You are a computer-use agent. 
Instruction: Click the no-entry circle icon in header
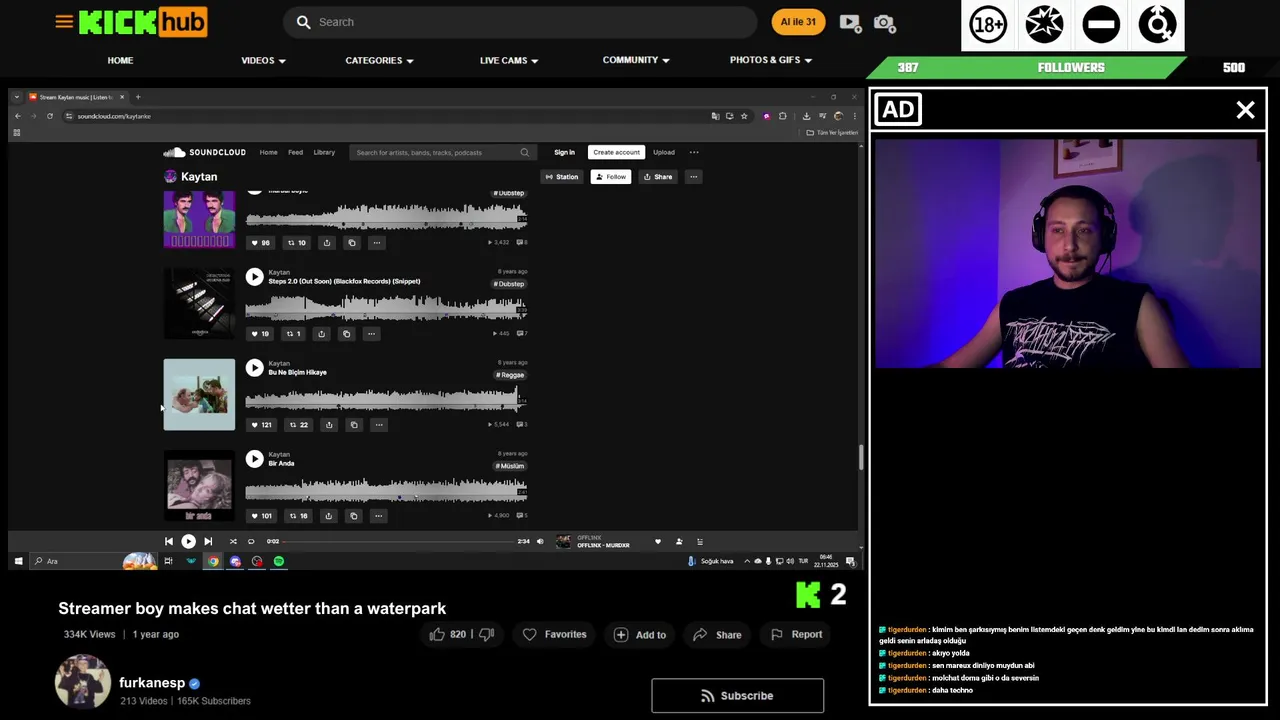(x=1101, y=25)
